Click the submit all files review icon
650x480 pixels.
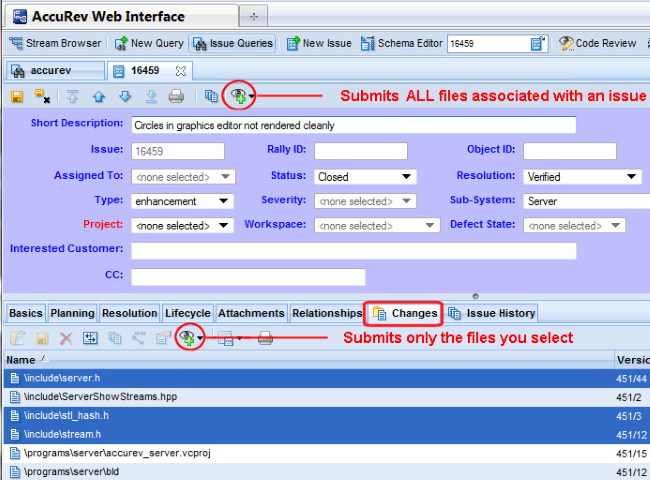(239, 96)
